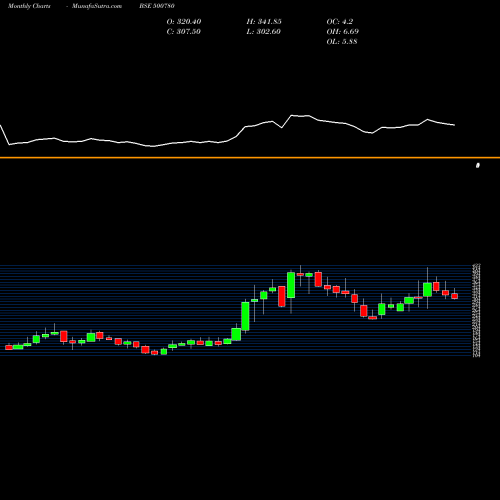Screen dimensions: 500x500
Task: Click the MunafaSutra.com label
Action: pos(97,6)
